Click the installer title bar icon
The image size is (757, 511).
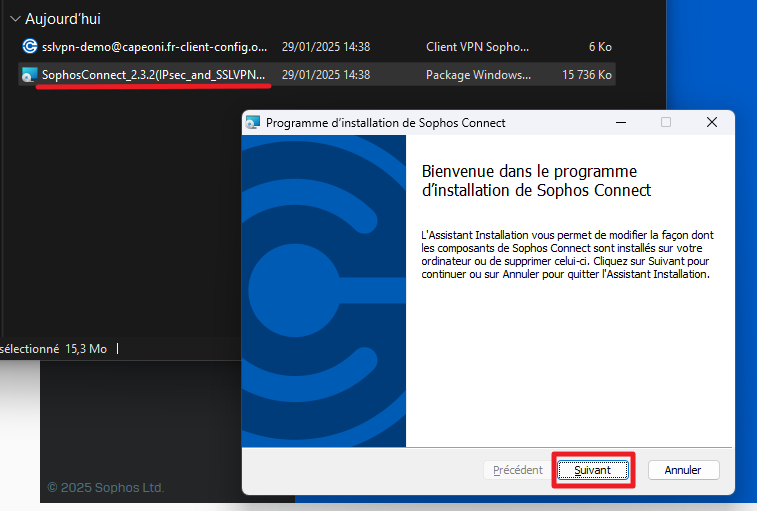pyautogui.click(x=253, y=123)
